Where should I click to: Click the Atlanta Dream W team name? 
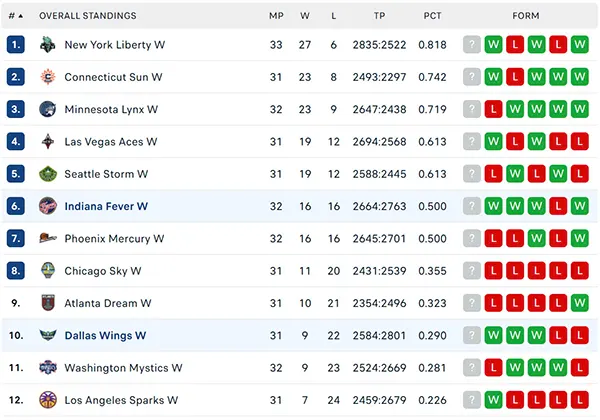click(x=108, y=303)
